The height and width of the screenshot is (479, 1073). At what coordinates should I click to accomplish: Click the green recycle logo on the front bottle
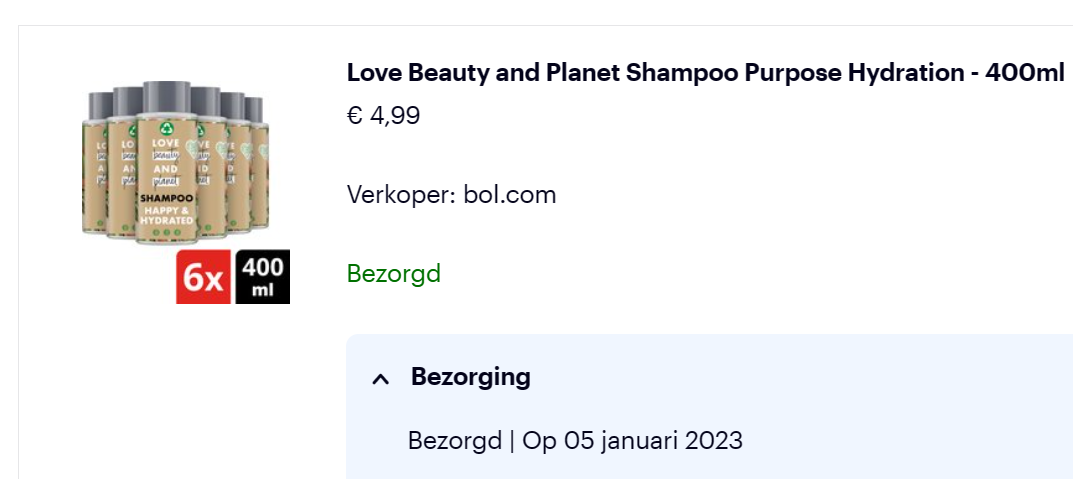coord(166,129)
